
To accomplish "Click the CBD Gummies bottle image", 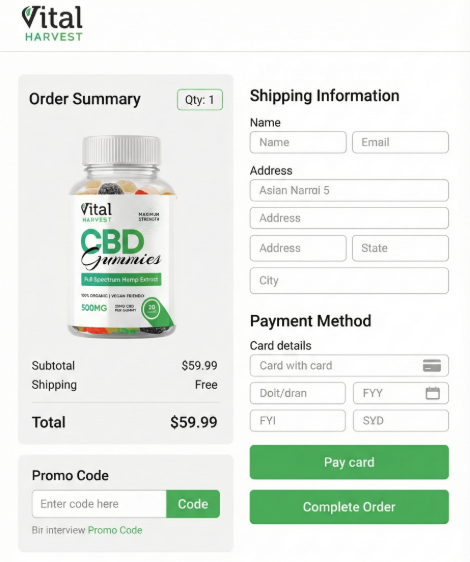I will tap(122, 237).
